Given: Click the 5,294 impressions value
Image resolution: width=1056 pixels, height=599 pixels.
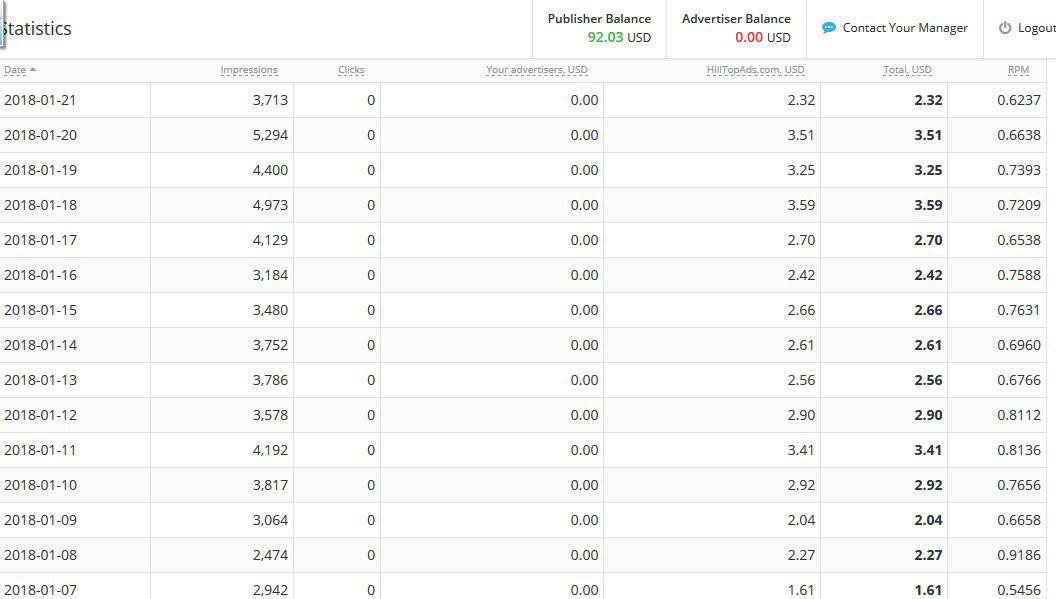Looking at the screenshot, I should pos(270,135).
